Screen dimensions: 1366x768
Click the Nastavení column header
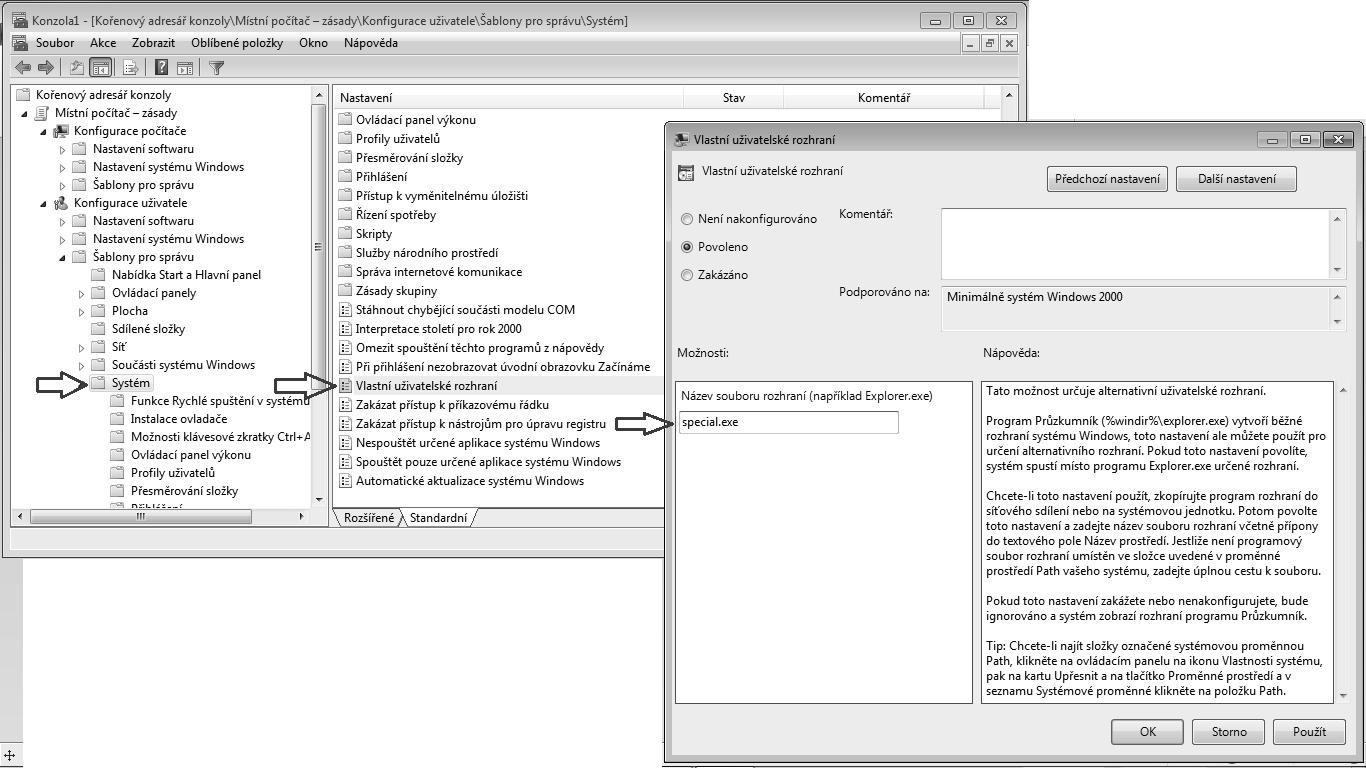tap(509, 98)
